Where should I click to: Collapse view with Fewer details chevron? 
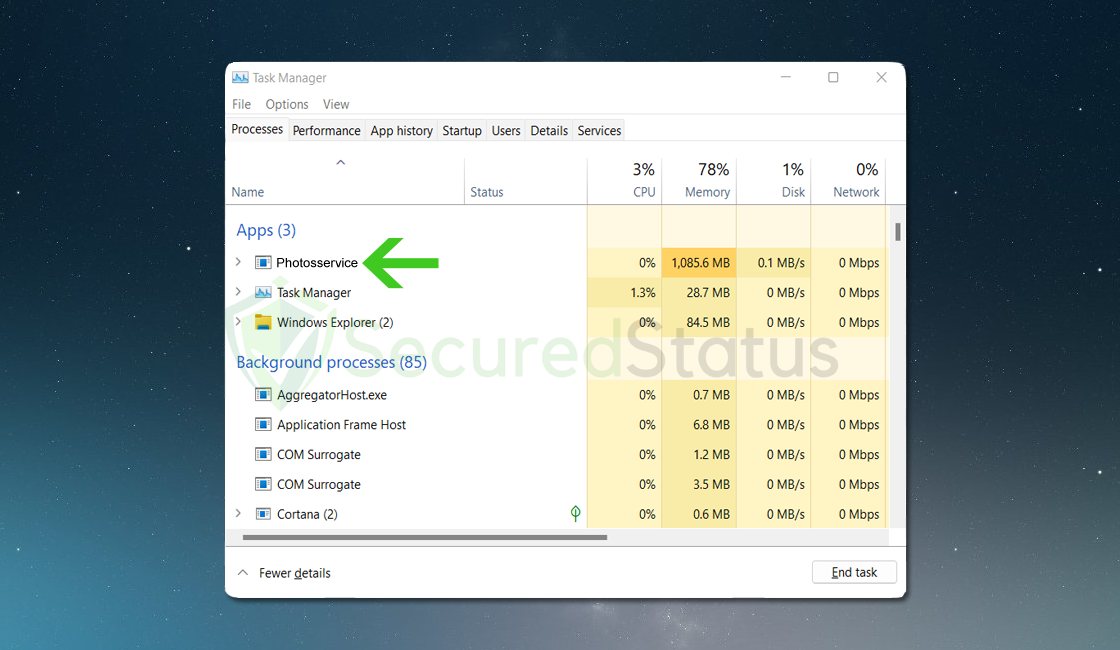pyautogui.click(x=243, y=573)
